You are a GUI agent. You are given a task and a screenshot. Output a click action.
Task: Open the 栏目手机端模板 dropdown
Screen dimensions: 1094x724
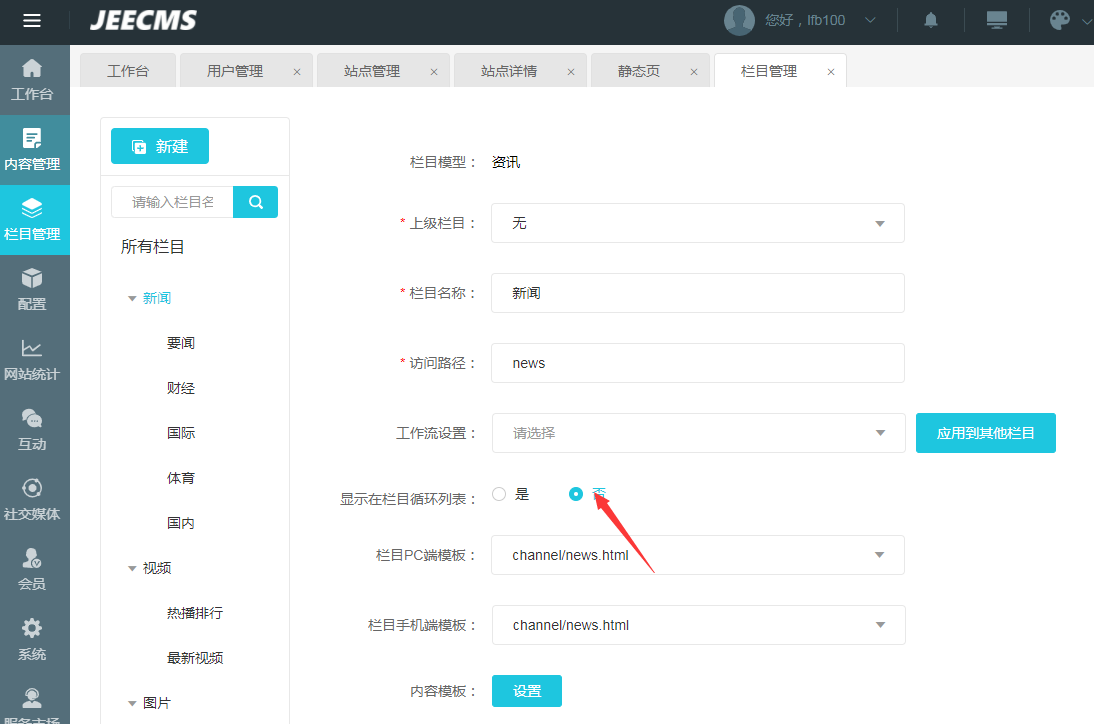(698, 625)
